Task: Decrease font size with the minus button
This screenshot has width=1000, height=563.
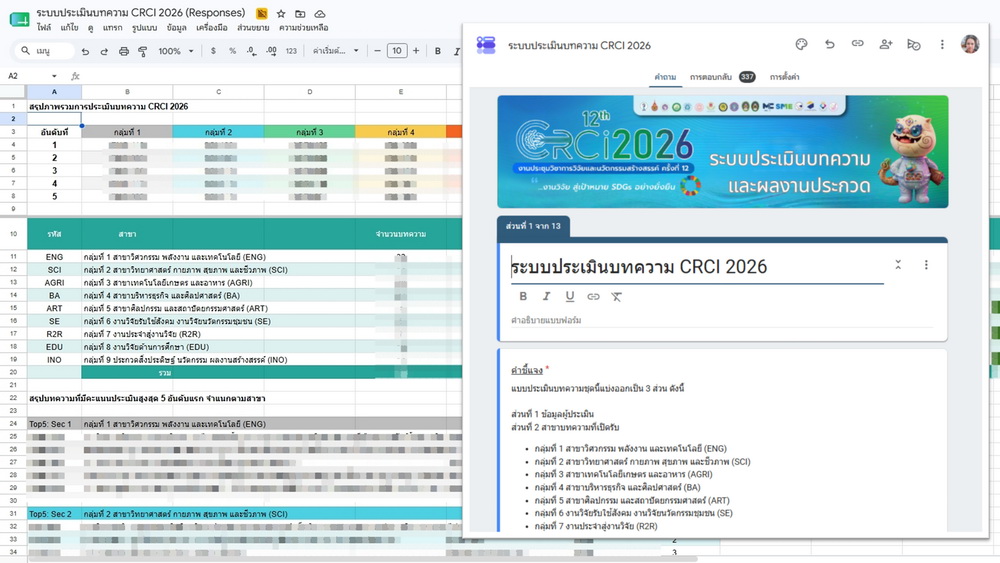Action: (378, 51)
